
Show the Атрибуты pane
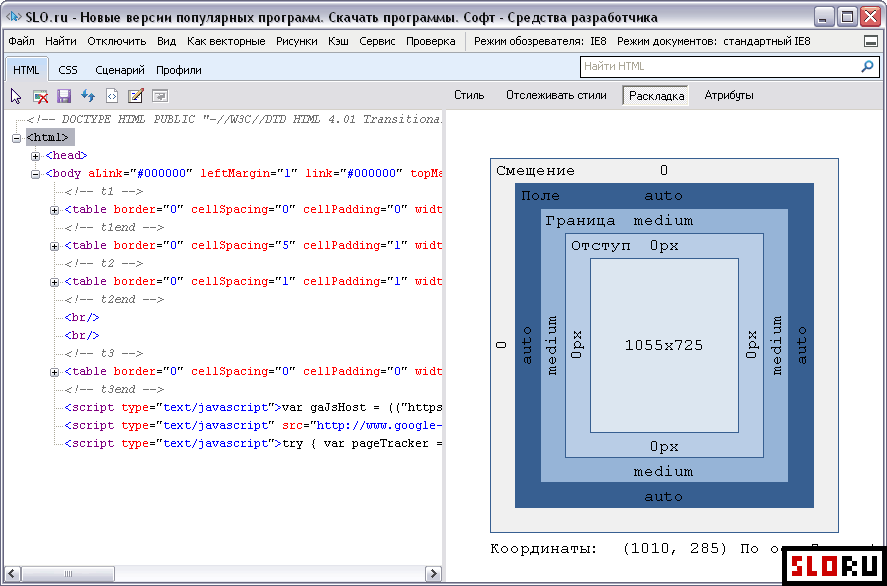729,95
